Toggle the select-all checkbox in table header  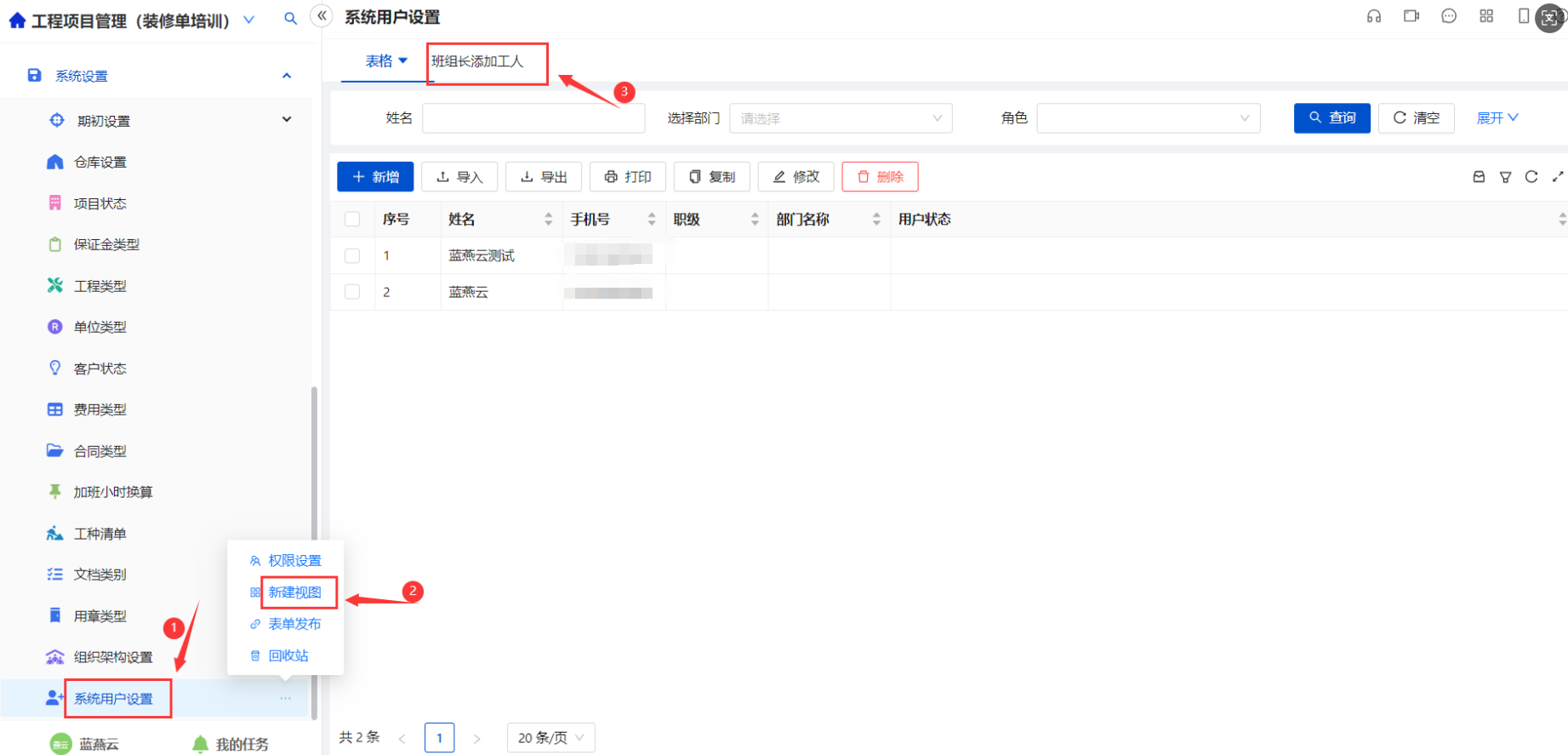pos(352,220)
